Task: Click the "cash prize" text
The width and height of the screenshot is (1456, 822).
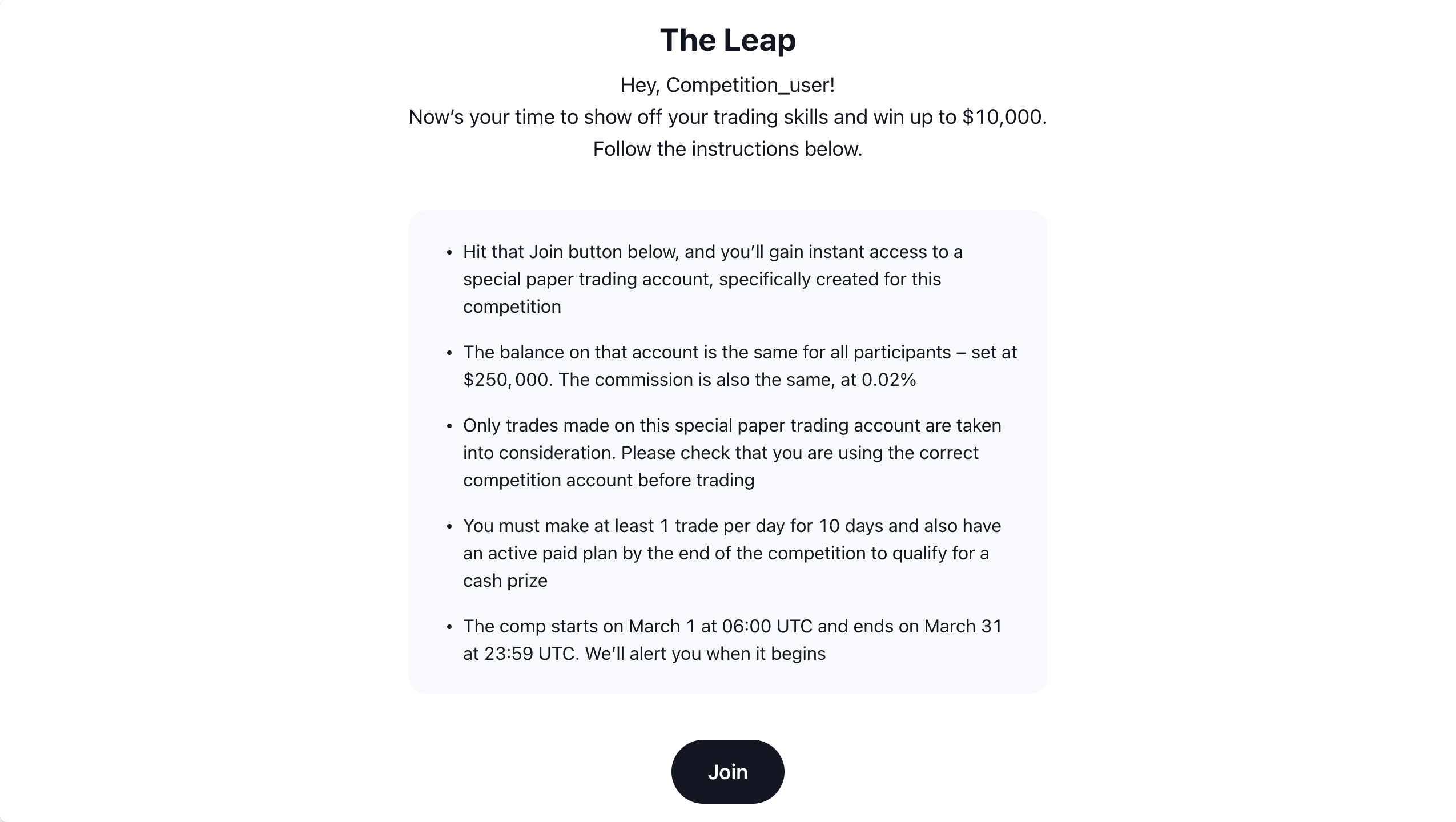Action: tap(505, 581)
